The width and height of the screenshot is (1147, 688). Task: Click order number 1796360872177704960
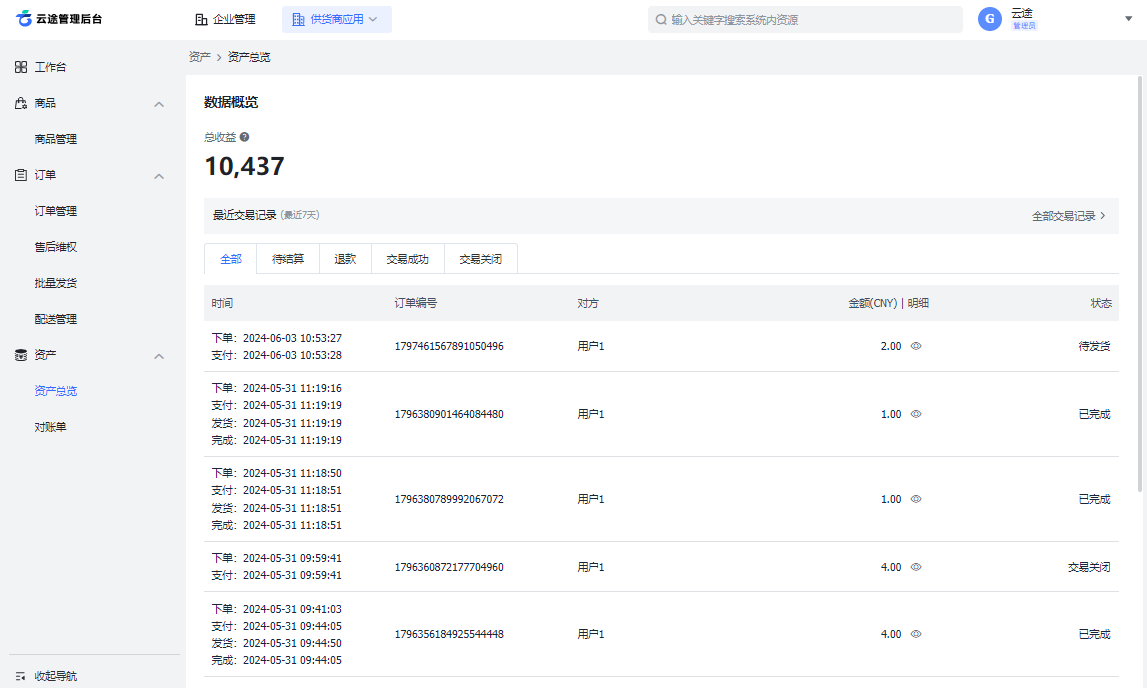tap(449, 567)
